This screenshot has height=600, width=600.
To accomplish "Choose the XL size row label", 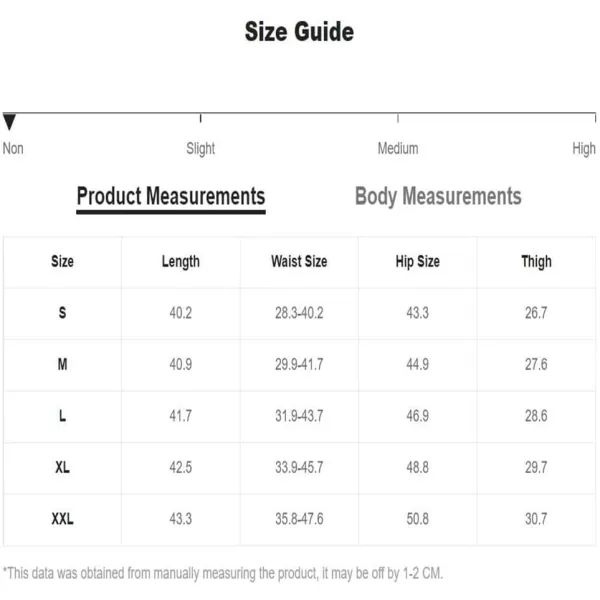I will click(x=62, y=467).
